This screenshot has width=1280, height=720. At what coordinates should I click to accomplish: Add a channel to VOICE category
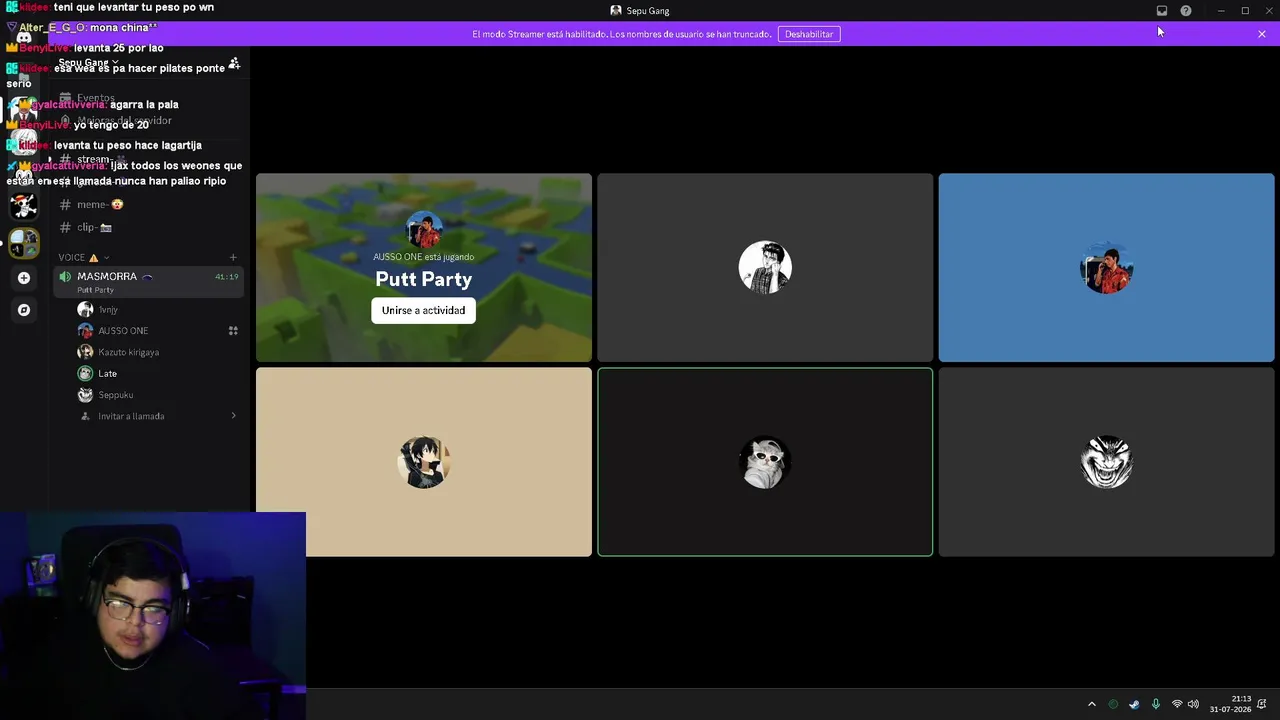click(x=233, y=257)
